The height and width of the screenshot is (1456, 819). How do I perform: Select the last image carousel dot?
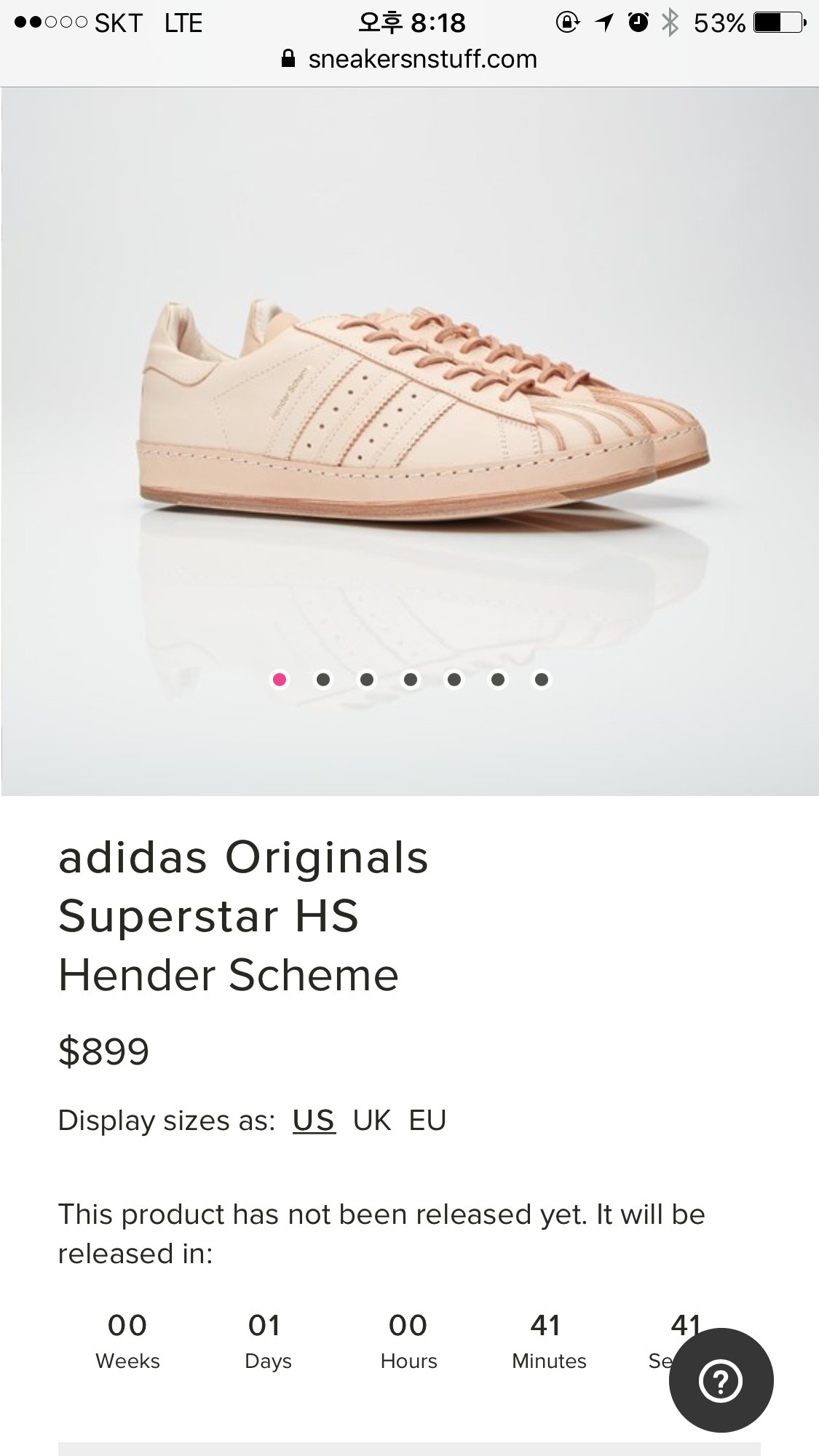pos(542,680)
